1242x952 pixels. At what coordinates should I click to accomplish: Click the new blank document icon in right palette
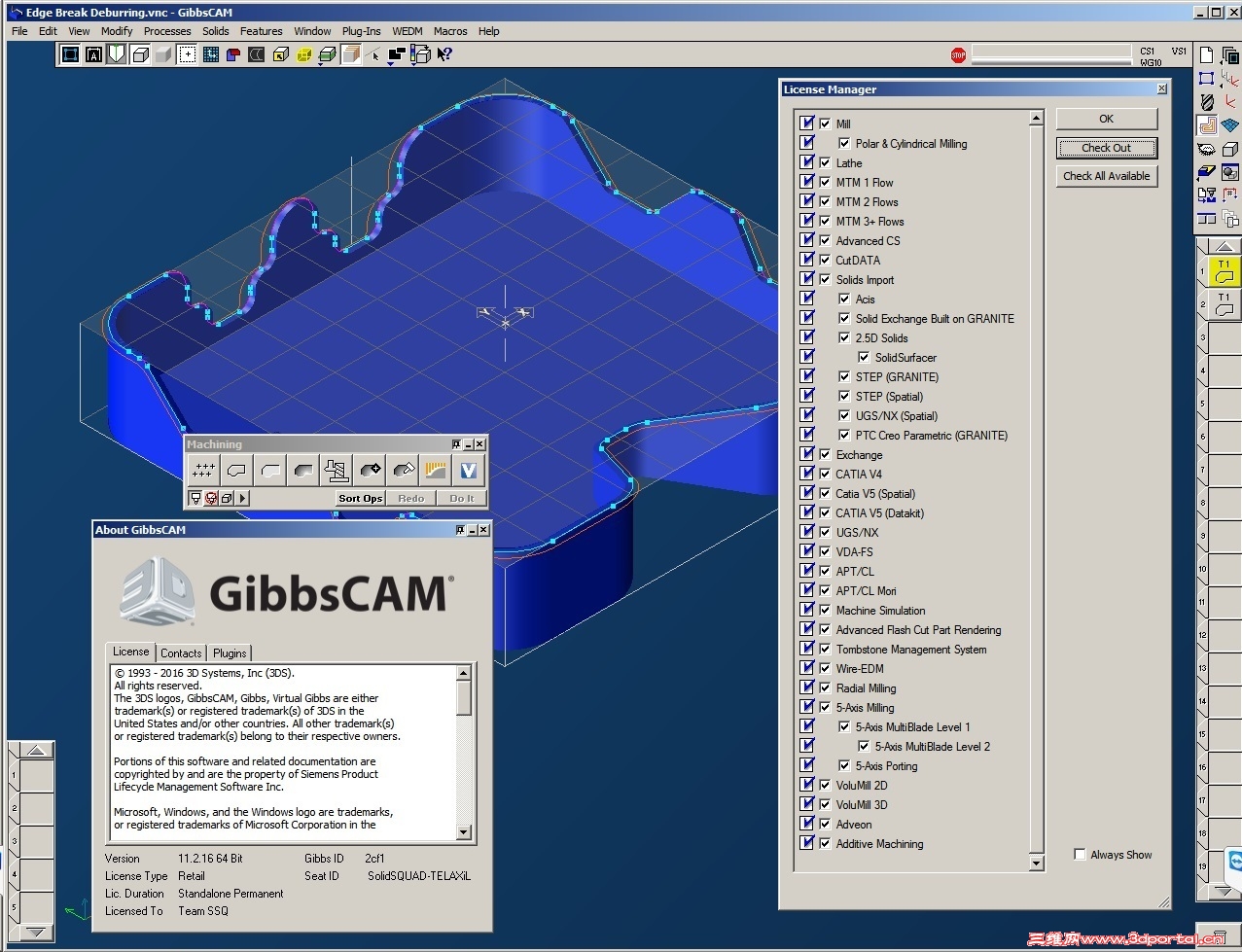pyautogui.click(x=1207, y=54)
